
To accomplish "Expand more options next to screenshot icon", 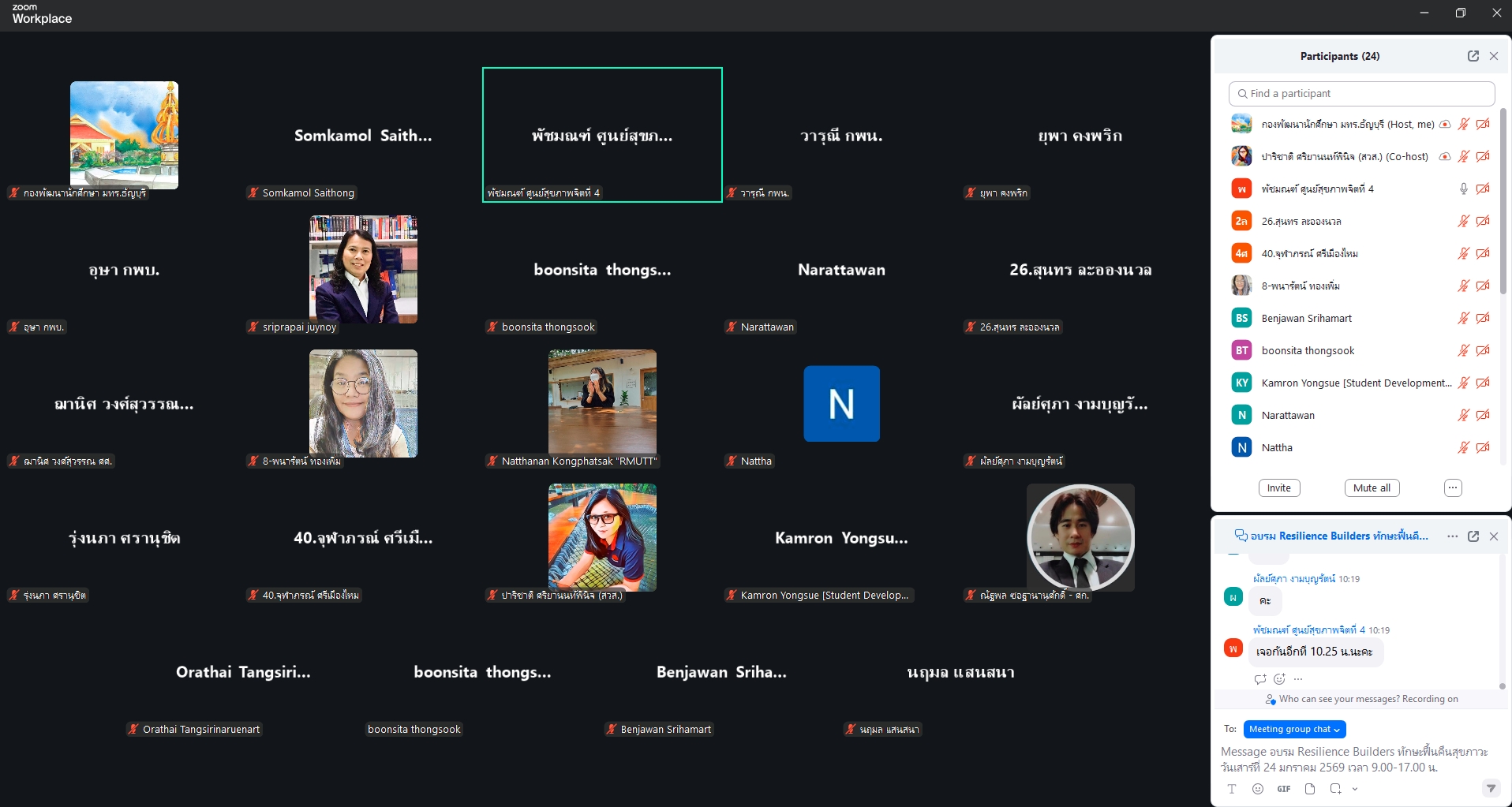I will click(1355, 789).
